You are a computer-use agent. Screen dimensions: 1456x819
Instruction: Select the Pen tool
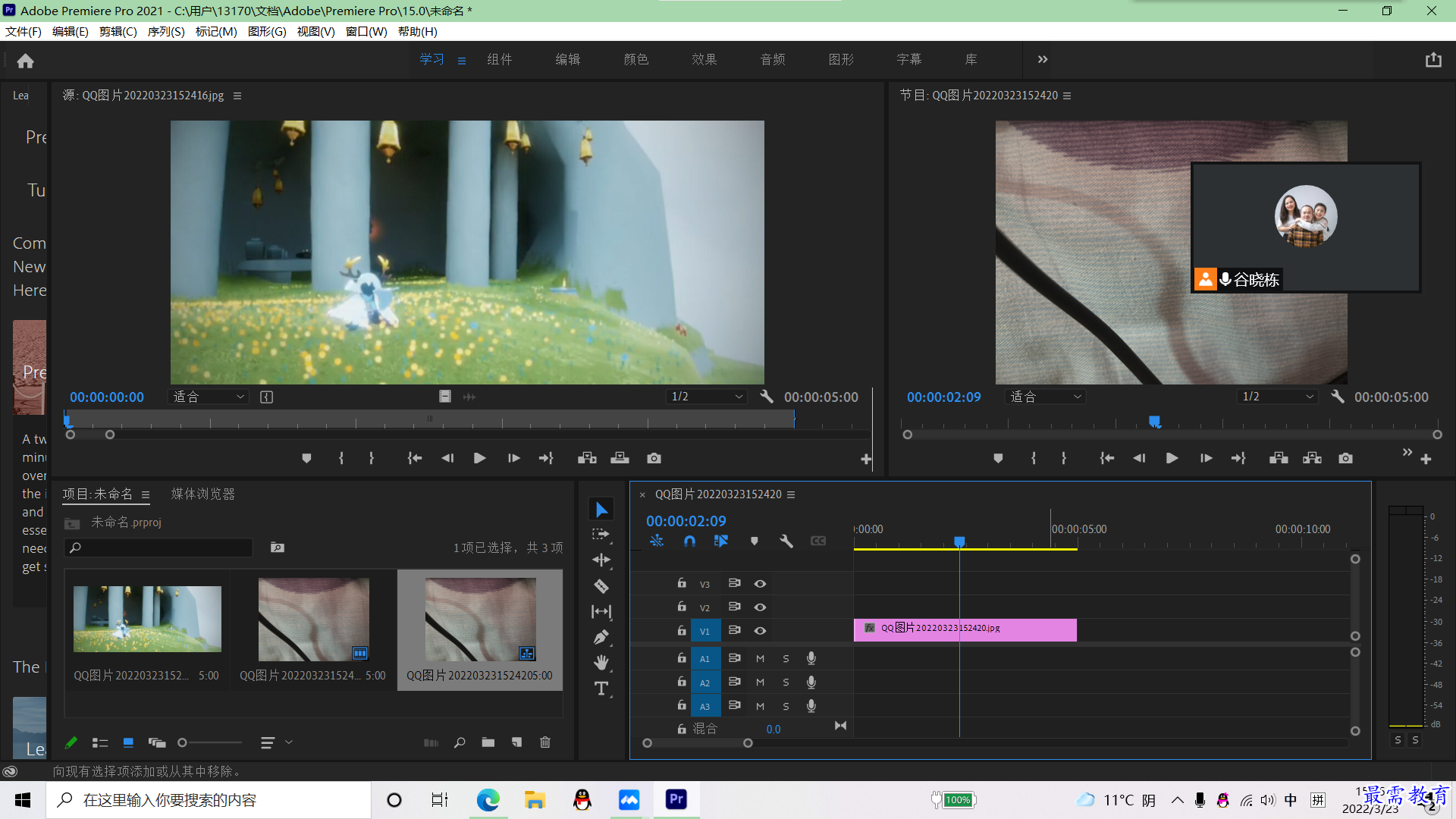pos(601,638)
